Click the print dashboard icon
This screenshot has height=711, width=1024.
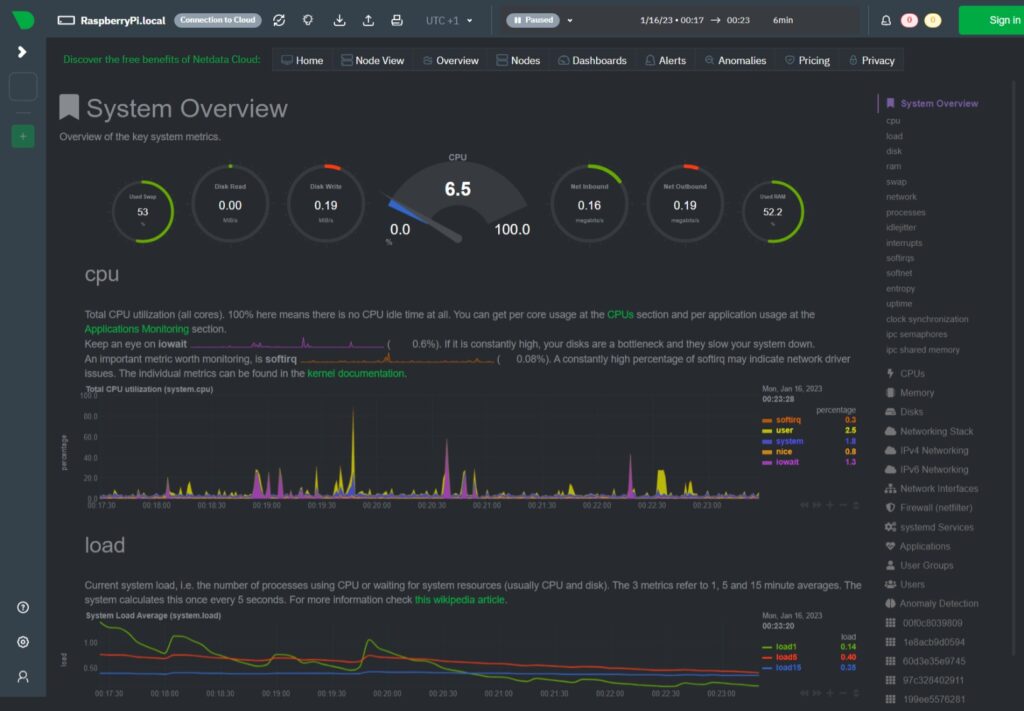[x=397, y=20]
